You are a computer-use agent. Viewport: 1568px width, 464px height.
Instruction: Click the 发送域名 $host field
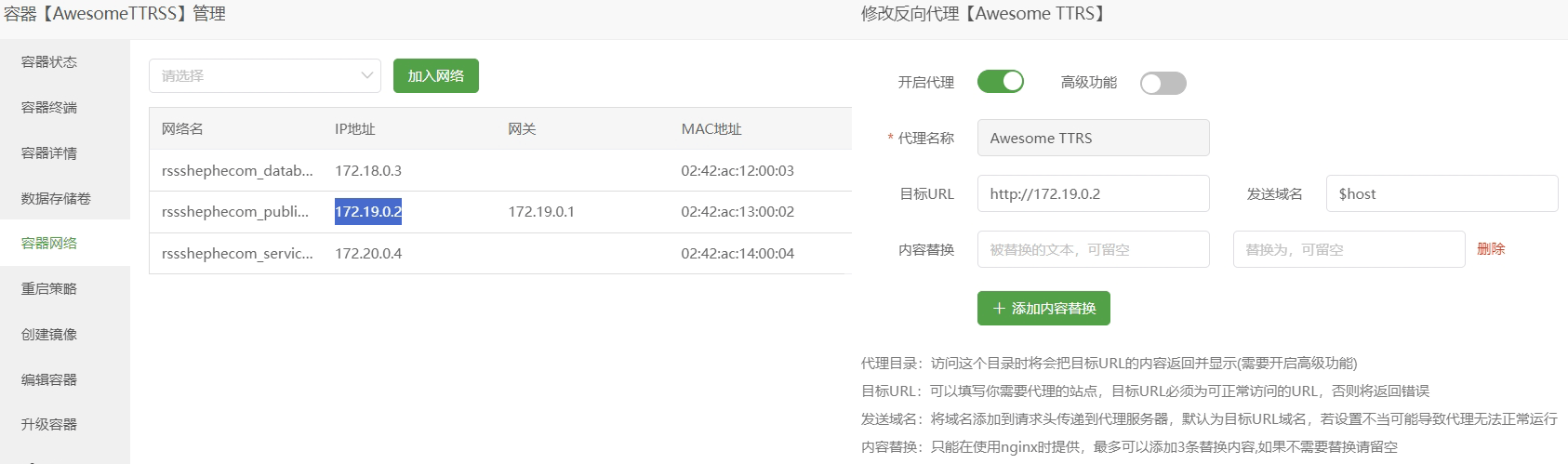pyautogui.click(x=1441, y=193)
